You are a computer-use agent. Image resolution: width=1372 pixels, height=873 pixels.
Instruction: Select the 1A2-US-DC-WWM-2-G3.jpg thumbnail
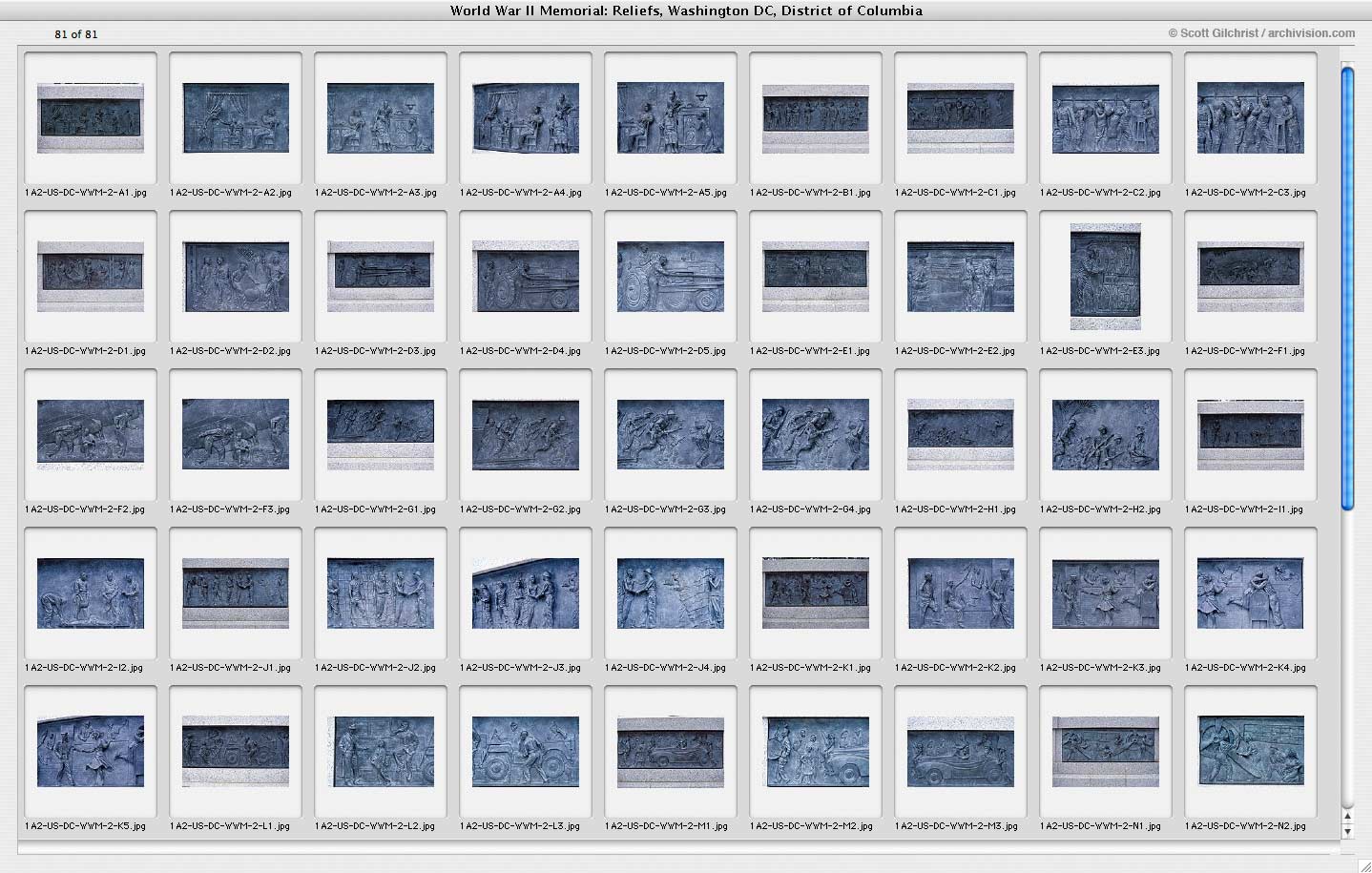pyautogui.click(x=671, y=435)
